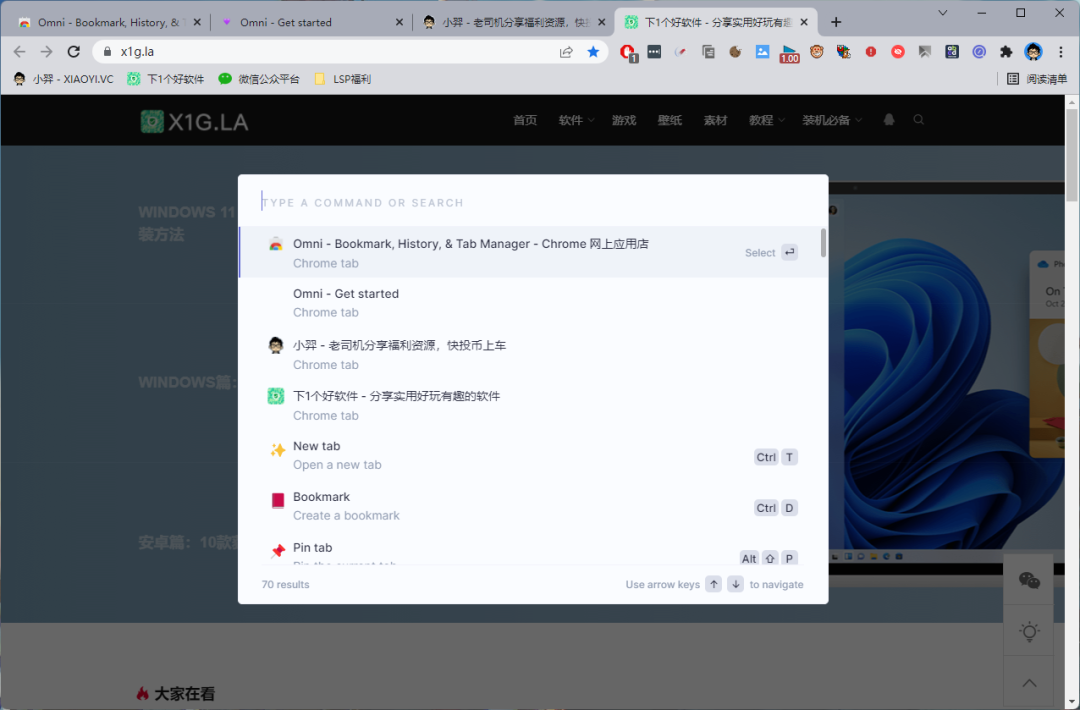Toggle the bookmark star in address bar

(593, 52)
